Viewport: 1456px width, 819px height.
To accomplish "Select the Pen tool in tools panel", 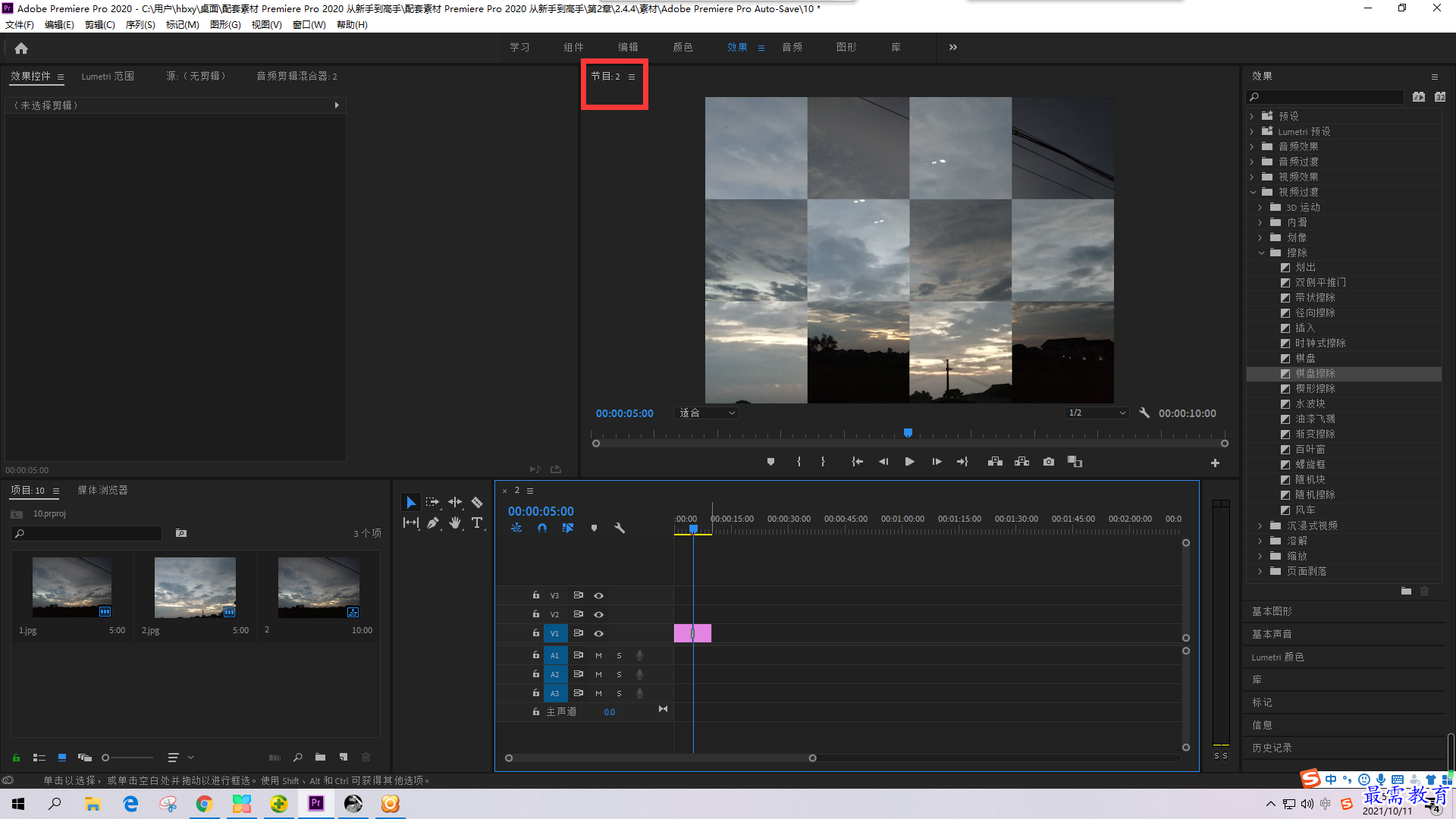I will 433,522.
